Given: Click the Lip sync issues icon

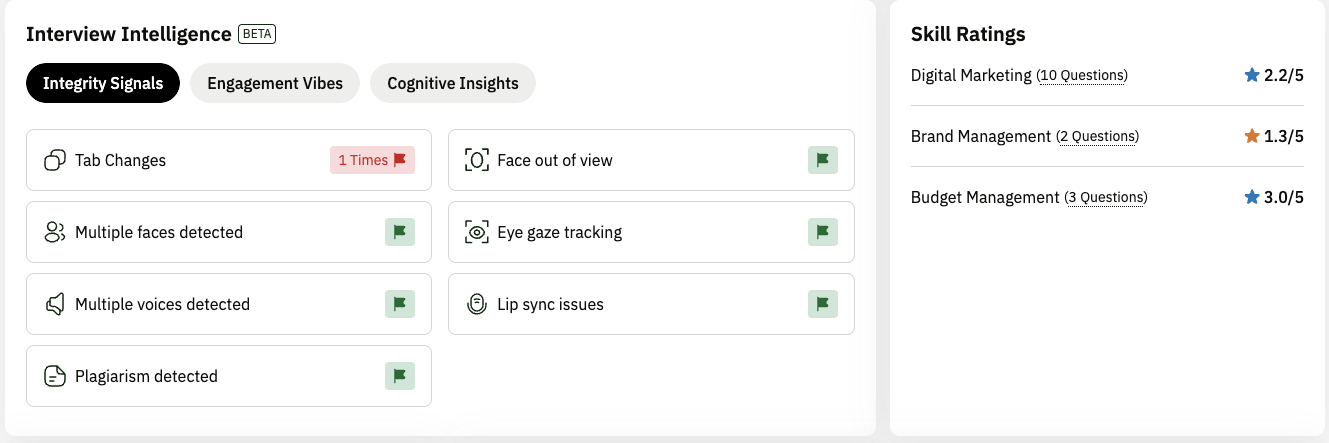Looking at the screenshot, I should point(478,304).
